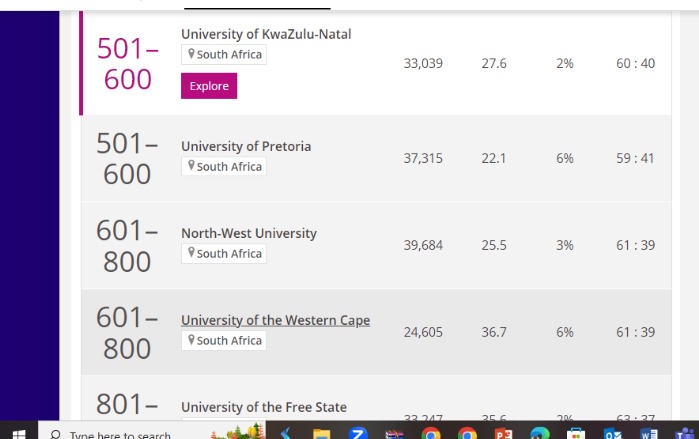Open Zoom from the taskbar
Viewport: 699px width, 439px height.
[358, 433]
